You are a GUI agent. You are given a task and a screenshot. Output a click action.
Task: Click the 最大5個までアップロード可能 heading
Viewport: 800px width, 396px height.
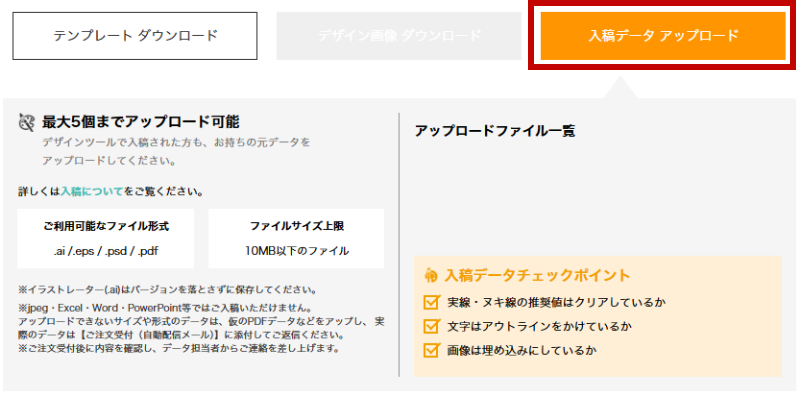[140, 122]
